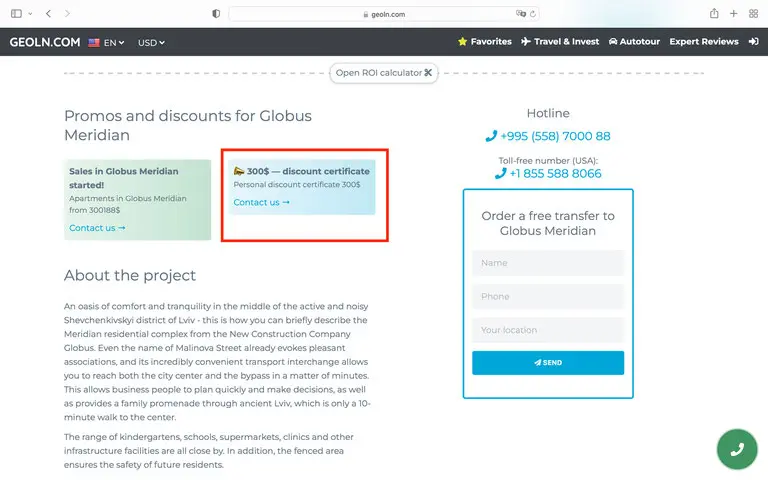768x480 pixels.
Task: Click the green floating phone call button
Action: pyautogui.click(x=737, y=449)
